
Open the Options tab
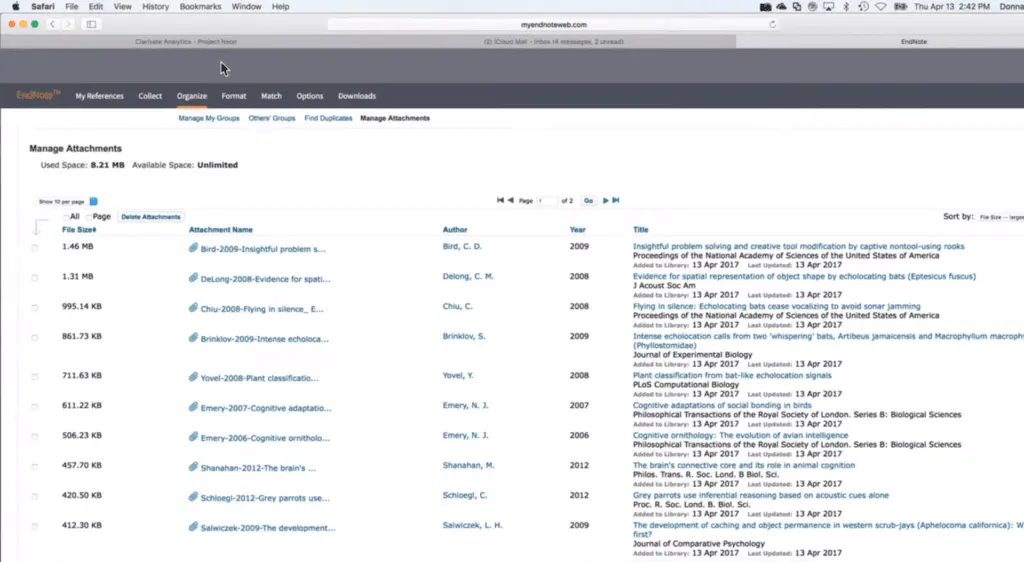point(310,96)
